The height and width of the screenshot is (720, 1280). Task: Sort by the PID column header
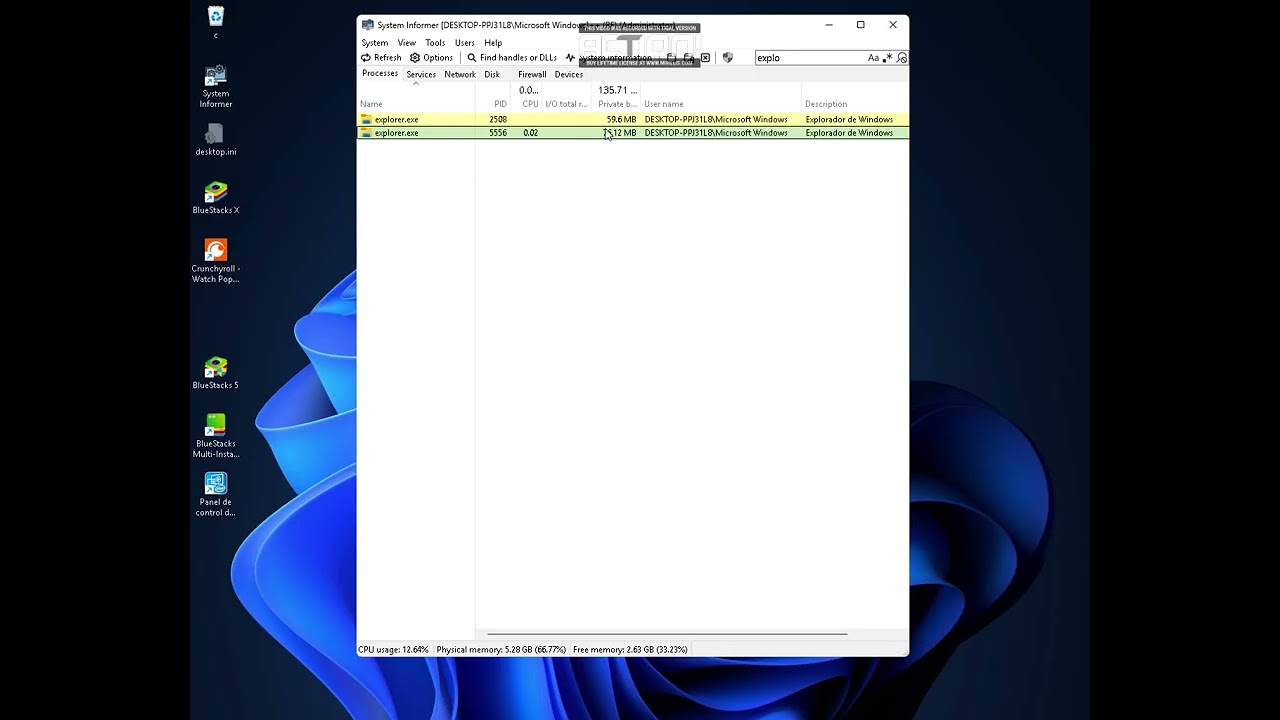(x=494, y=104)
